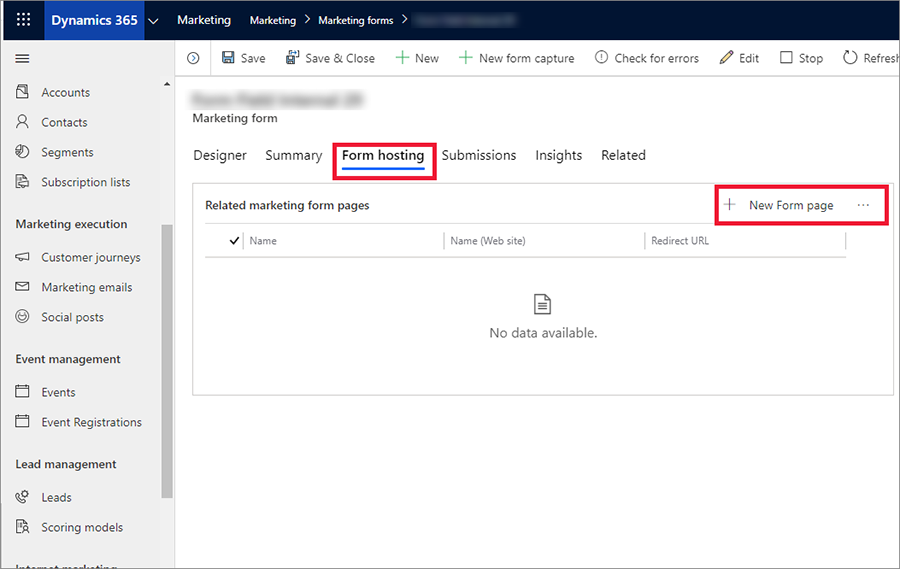Click the Save & Close button label
The width and height of the screenshot is (900, 569).
pyautogui.click(x=340, y=58)
